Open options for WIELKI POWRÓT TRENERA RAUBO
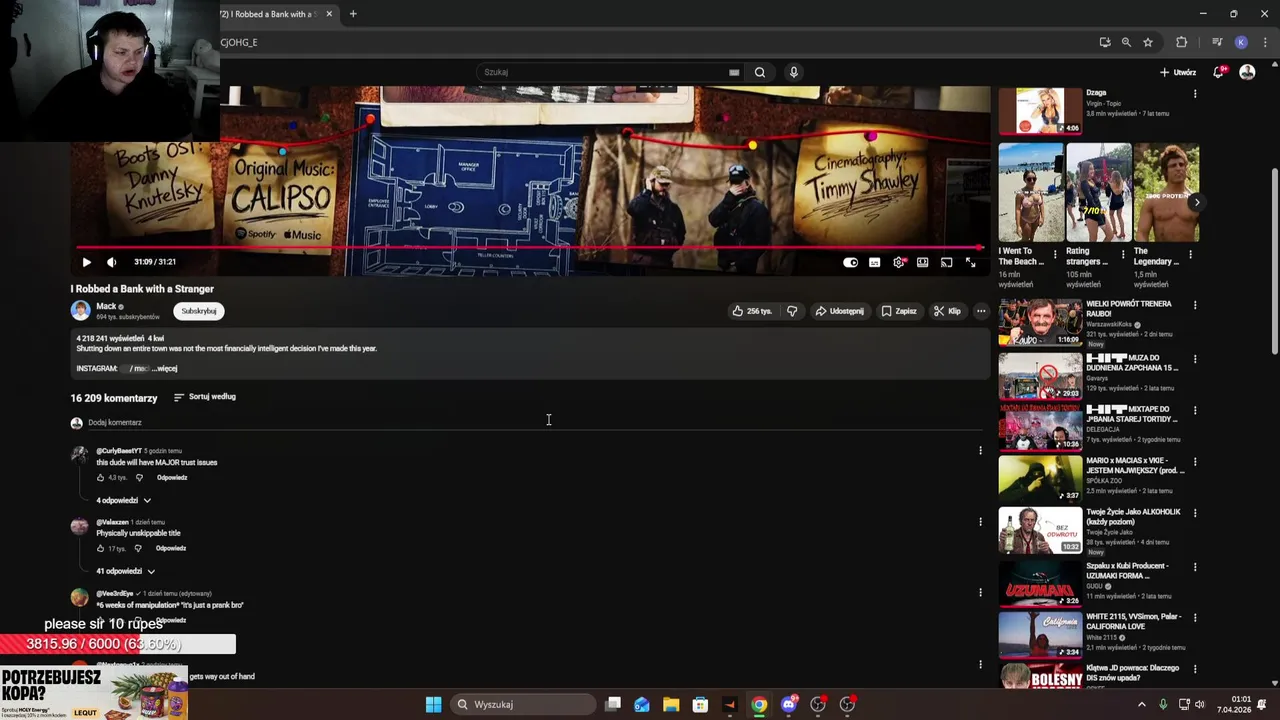The width and height of the screenshot is (1280, 720). pos(1195,306)
